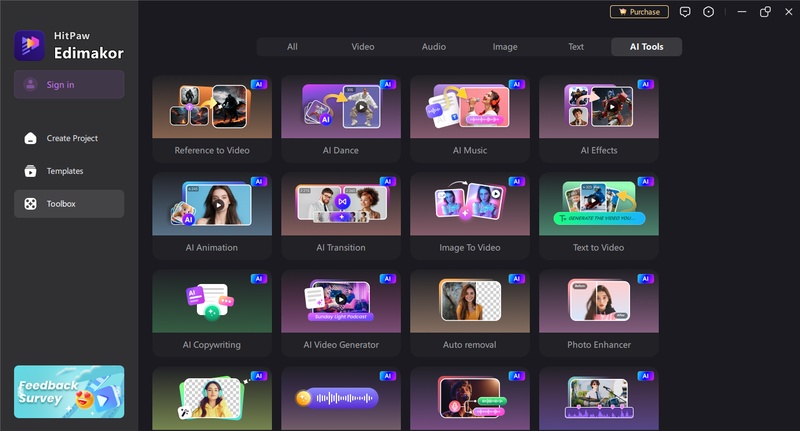Click the Create Project home icon
The width and height of the screenshot is (800, 431).
tap(31, 138)
